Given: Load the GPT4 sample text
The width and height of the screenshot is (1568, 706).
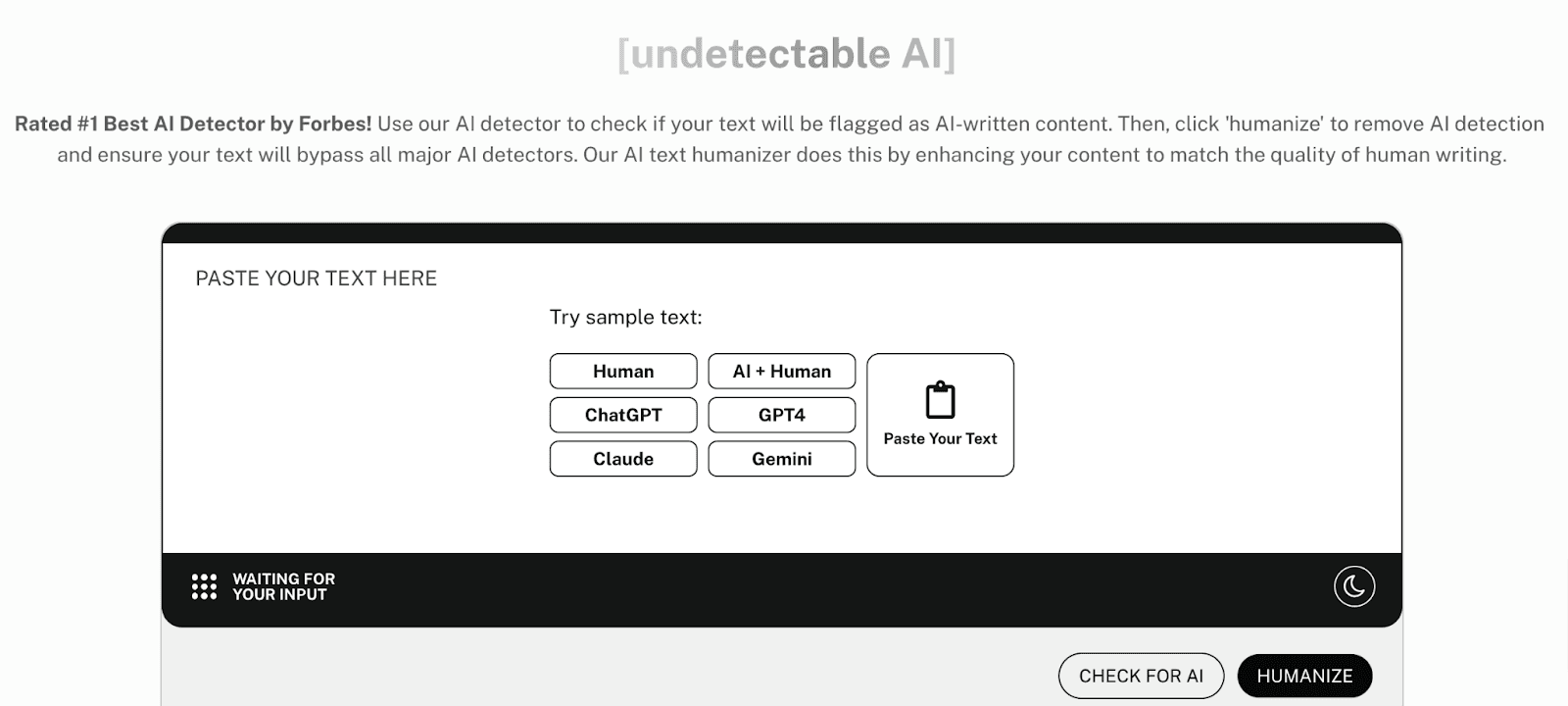Looking at the screenshot, I should coord(781,415).
